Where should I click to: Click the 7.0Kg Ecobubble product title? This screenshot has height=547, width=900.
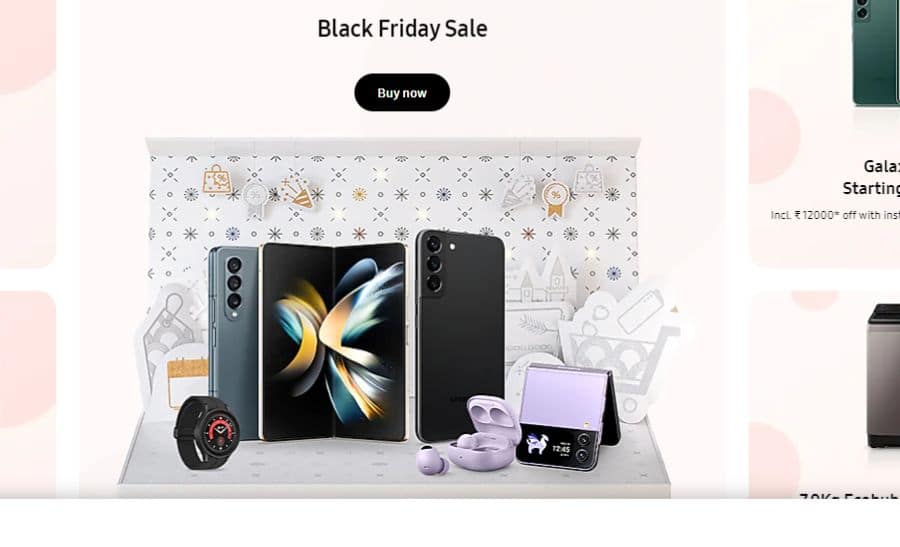coord(849,495)
